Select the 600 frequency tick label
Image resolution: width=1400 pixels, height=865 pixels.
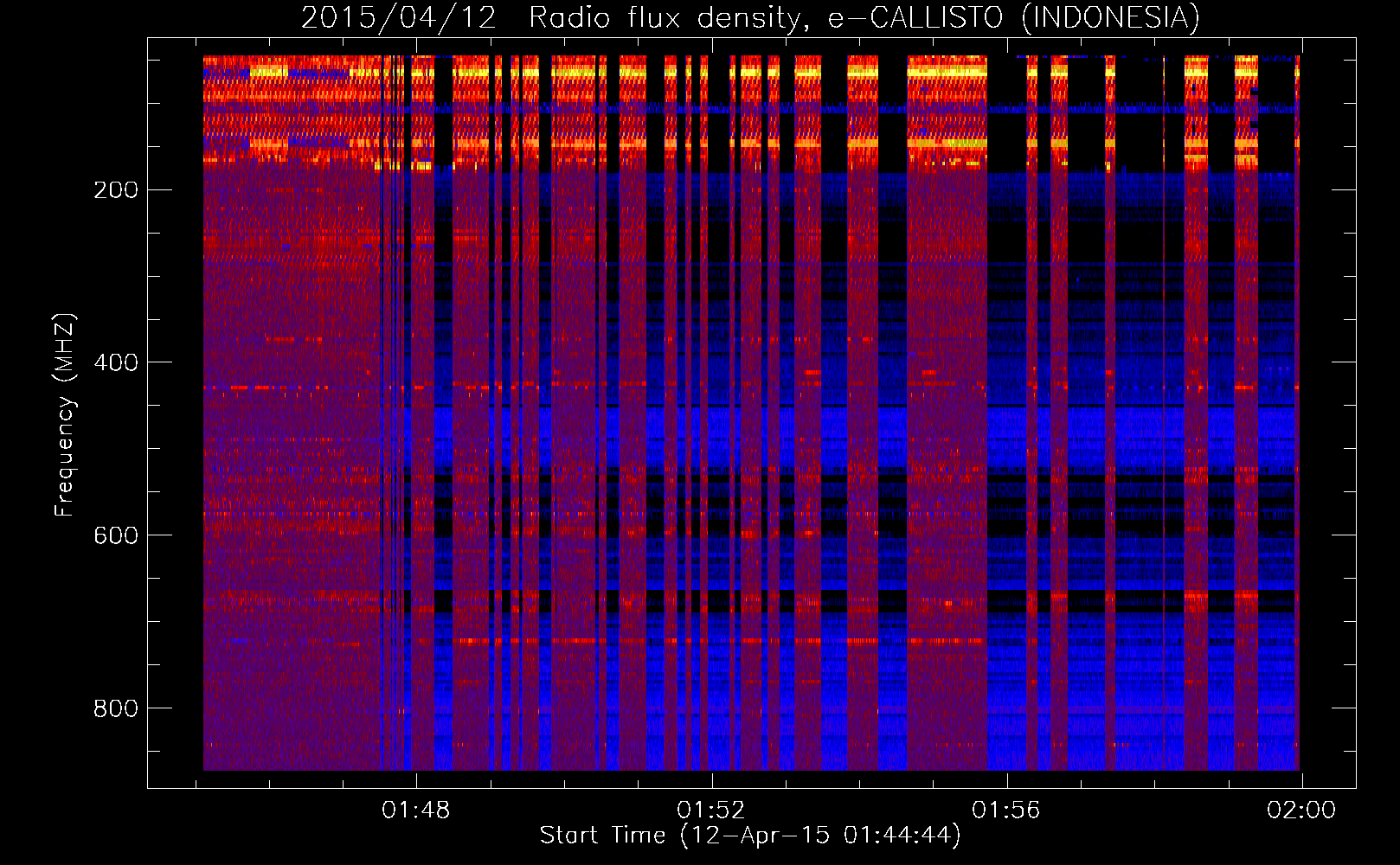click(x=115, y=535)
